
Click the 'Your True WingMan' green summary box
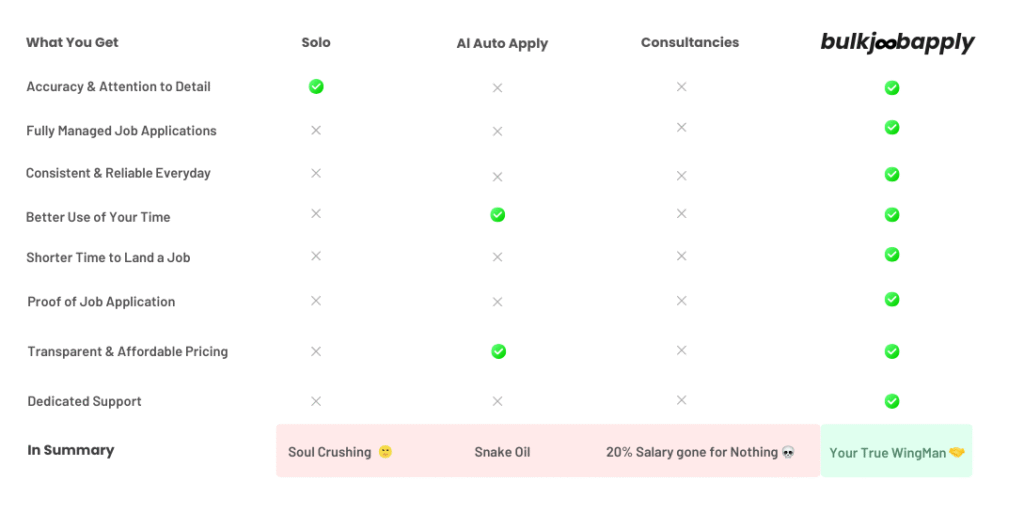click(896, 452)
